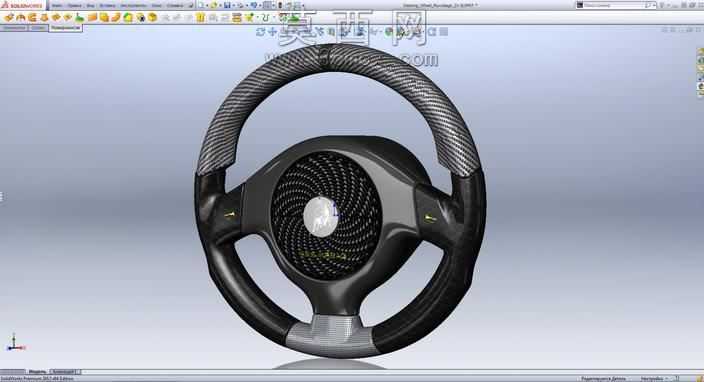Select the Swept Surface tool icon
This screenshot has width=704, height=382.
tap(32, 18)
